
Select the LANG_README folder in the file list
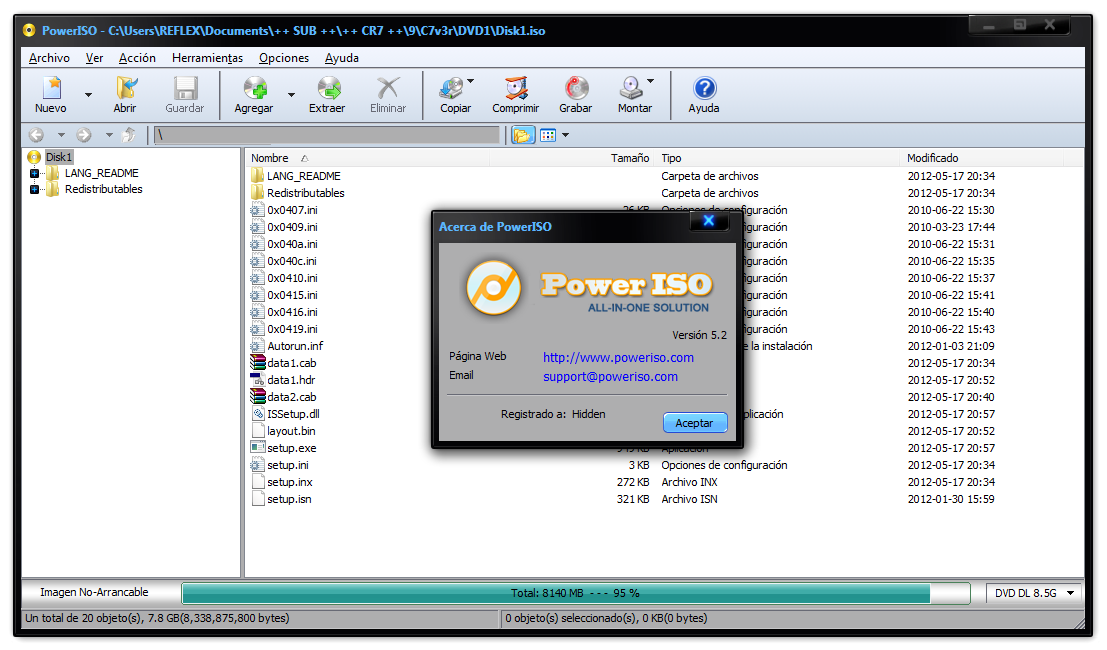[304, 176]
